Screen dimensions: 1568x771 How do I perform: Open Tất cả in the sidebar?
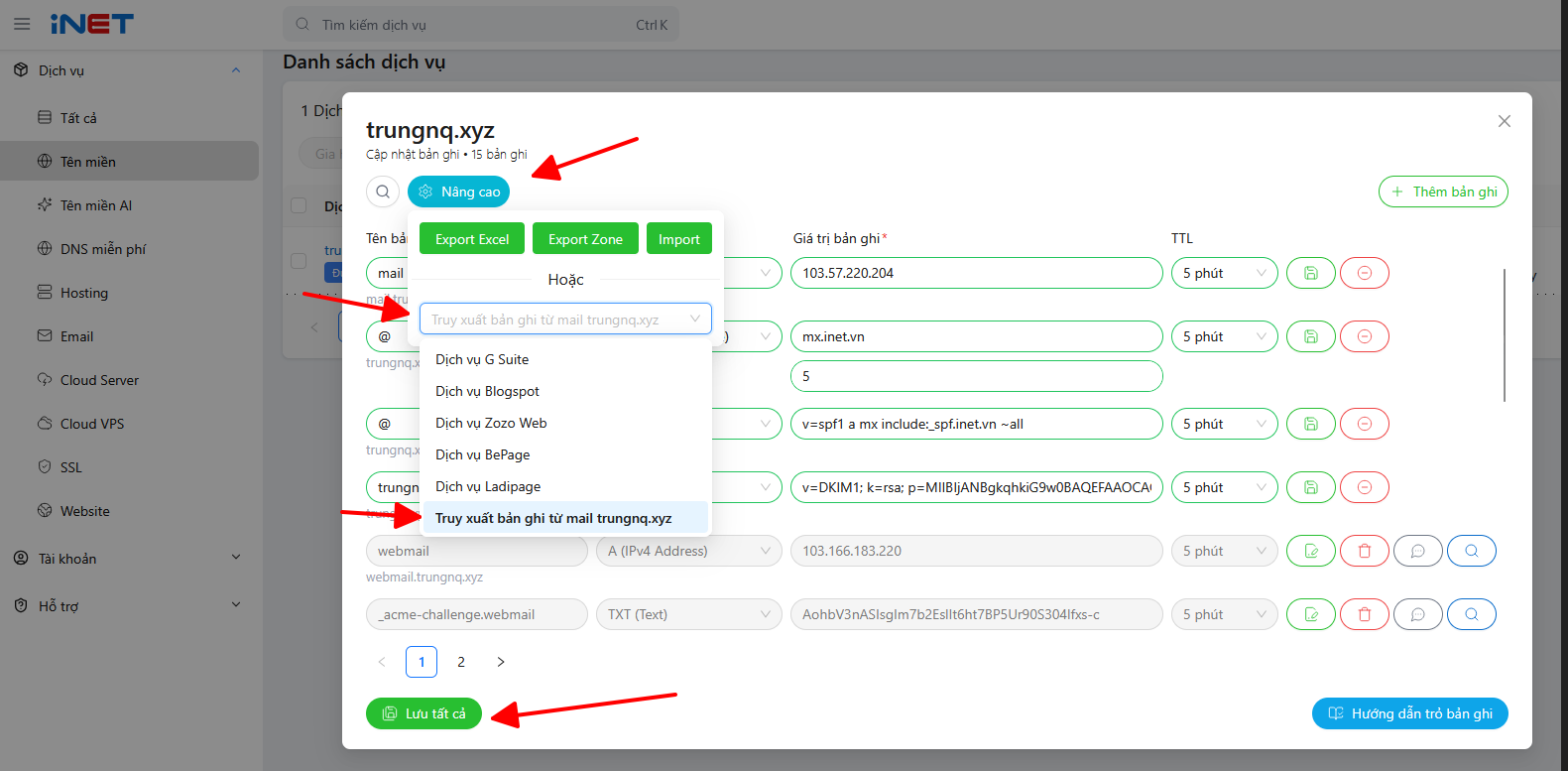129,118
